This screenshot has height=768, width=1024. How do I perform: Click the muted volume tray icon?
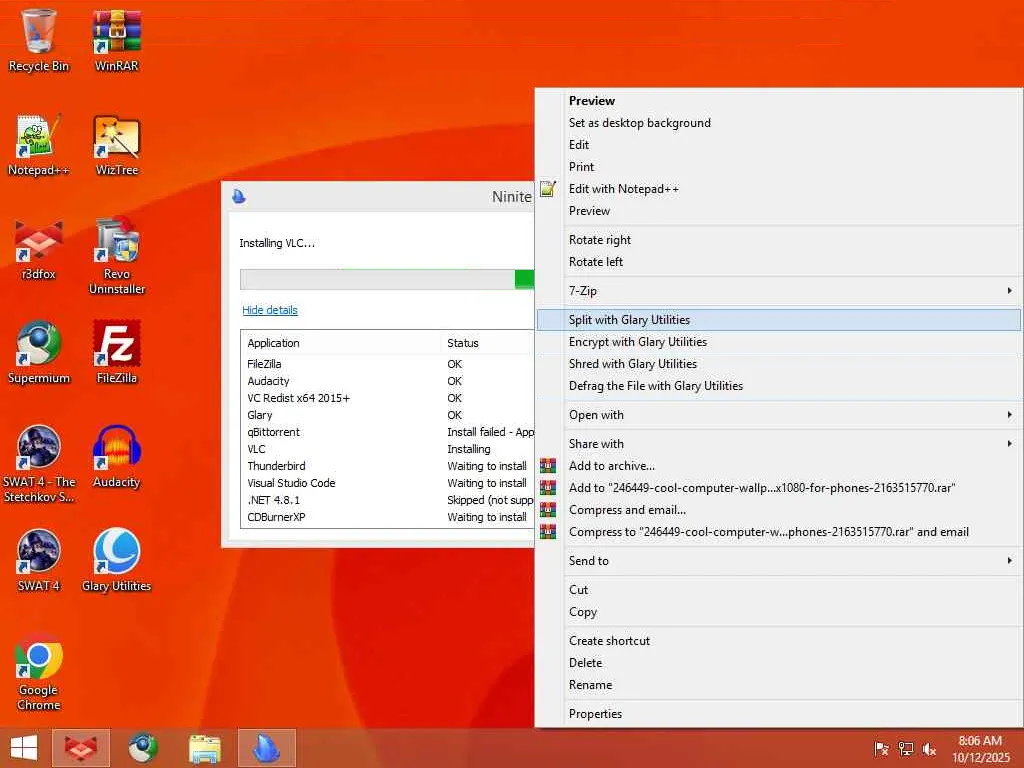coord(929,749)
